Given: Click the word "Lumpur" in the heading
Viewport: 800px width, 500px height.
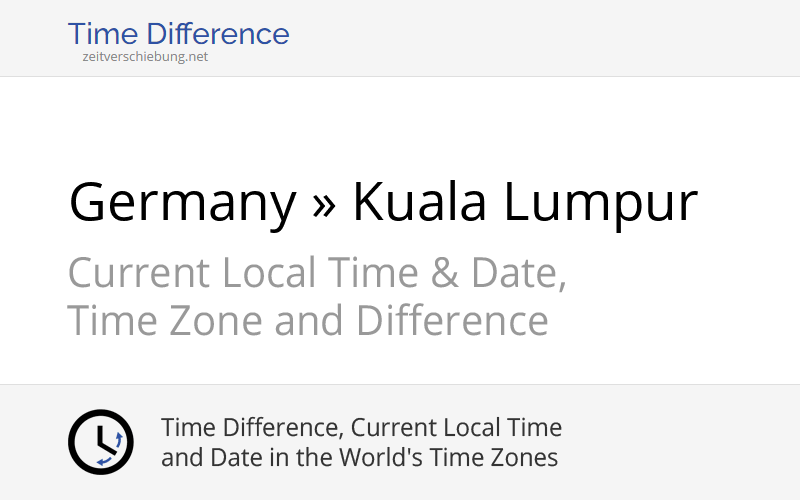Looking at the screenshot, I should coord(600,203).
